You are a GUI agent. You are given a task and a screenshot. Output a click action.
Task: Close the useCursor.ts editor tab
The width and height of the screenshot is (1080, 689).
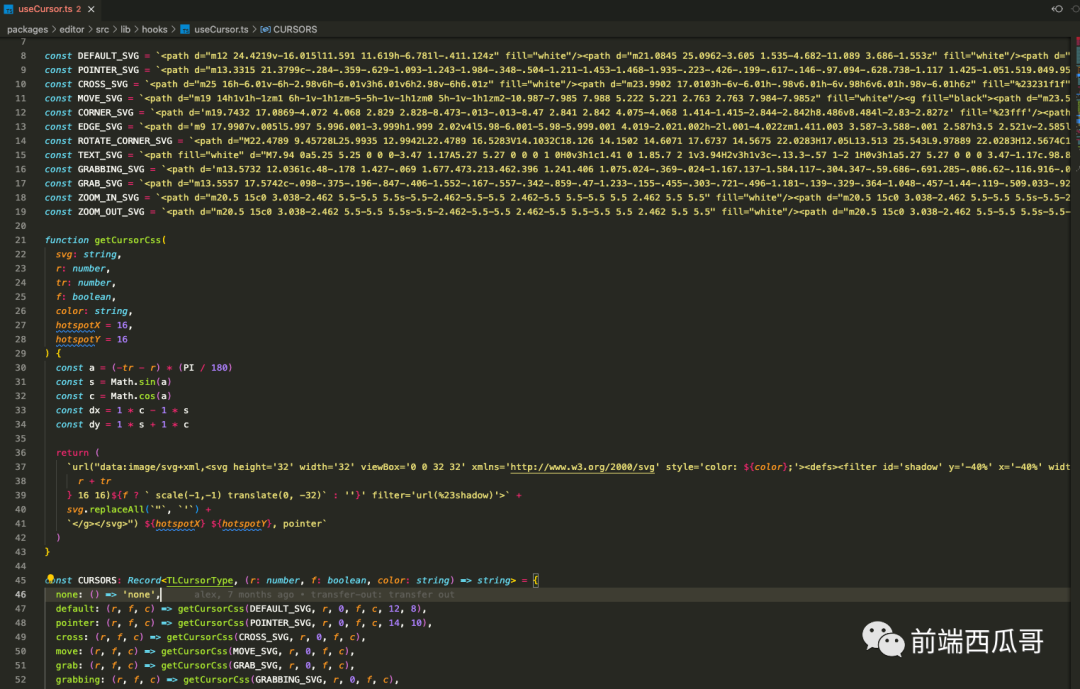coord(91,9)
